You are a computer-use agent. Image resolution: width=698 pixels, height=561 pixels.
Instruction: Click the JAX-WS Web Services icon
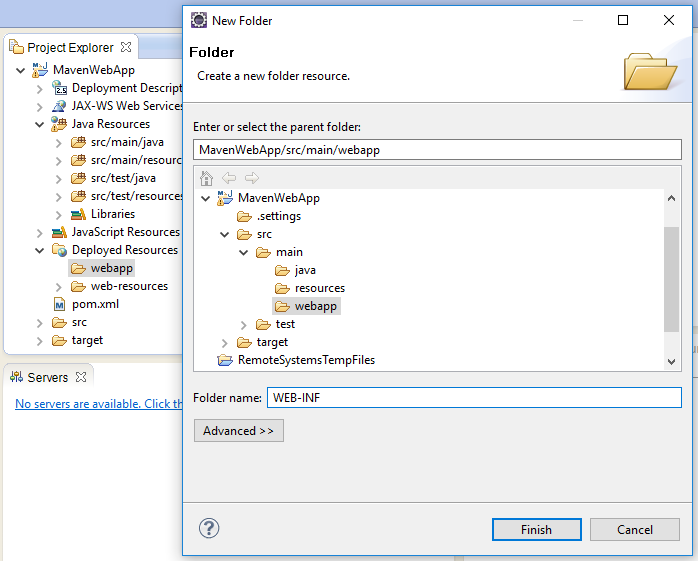(x=59, y=106)
